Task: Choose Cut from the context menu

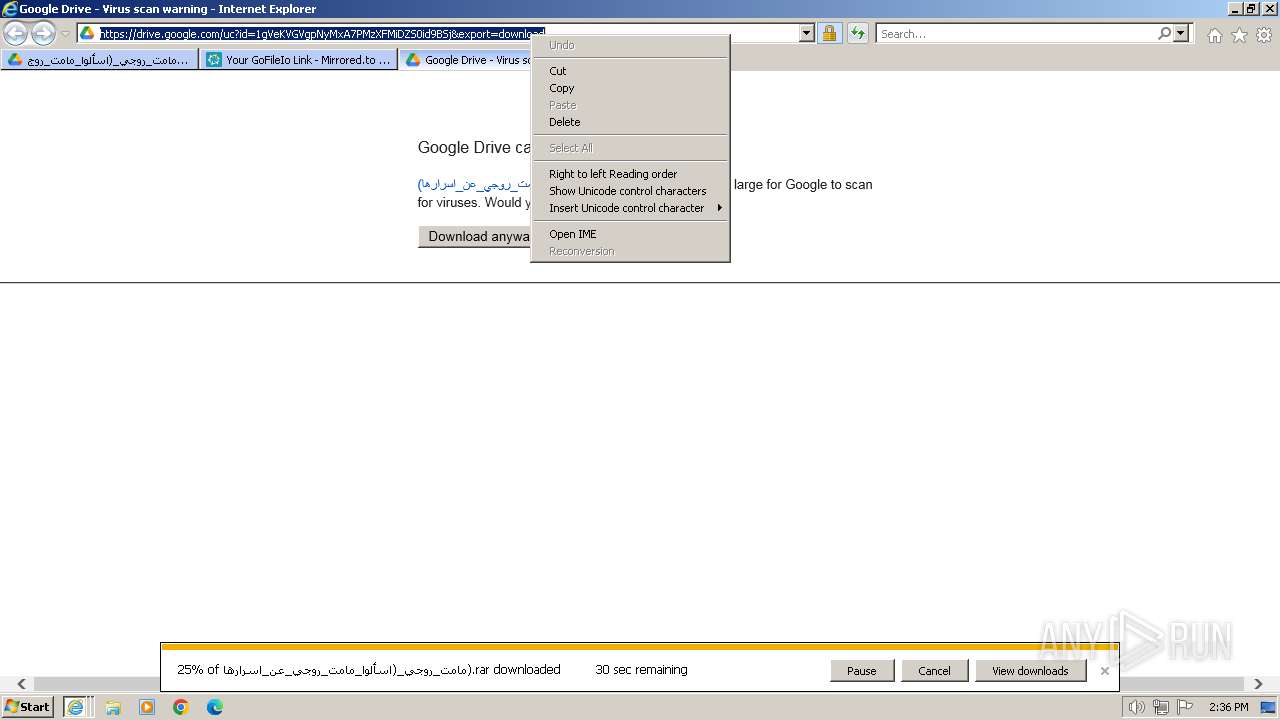Action: (629, 71)
